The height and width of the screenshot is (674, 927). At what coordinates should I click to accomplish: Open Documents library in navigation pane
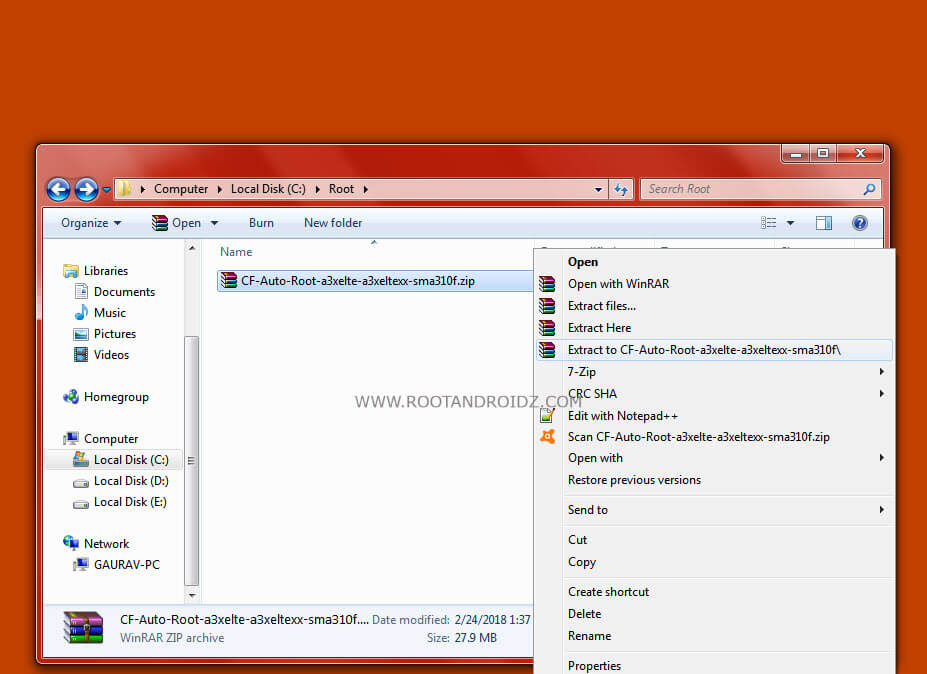pos(114,291)
